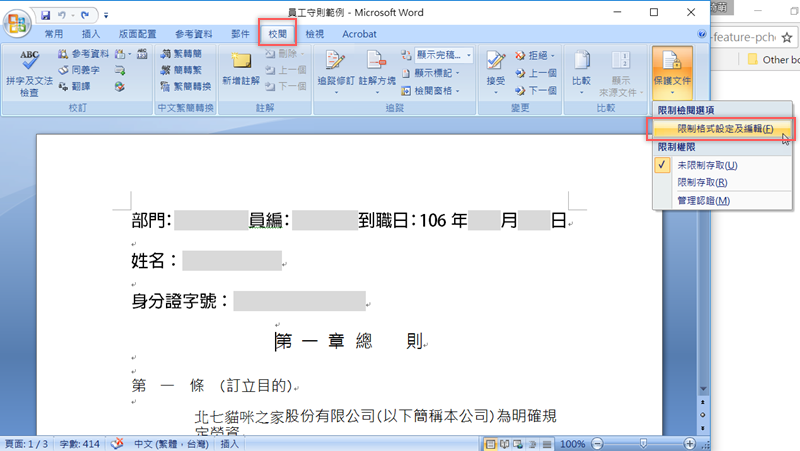Image resolution: width=800 pixels, height=451 pixels.
Task: Click 比較 compare documents button
Action: coord(581,72)
